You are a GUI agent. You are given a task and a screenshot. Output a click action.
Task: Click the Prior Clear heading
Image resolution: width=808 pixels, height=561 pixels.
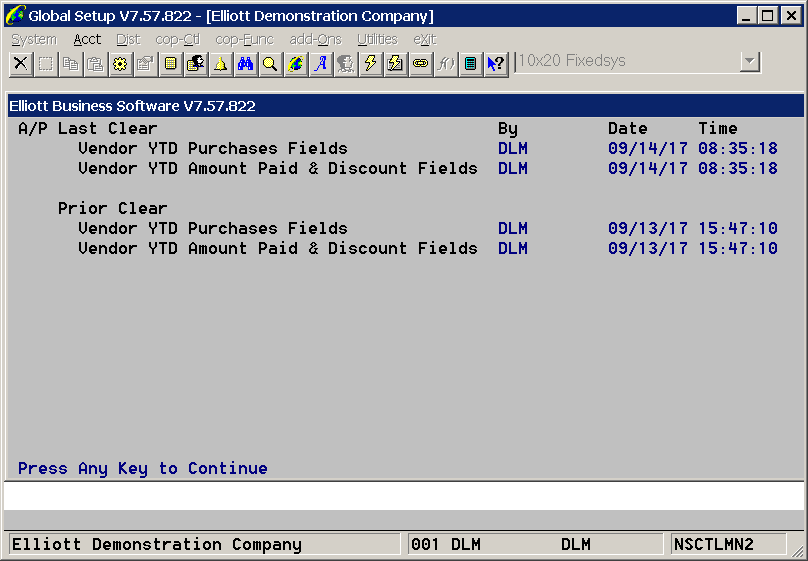112,208
